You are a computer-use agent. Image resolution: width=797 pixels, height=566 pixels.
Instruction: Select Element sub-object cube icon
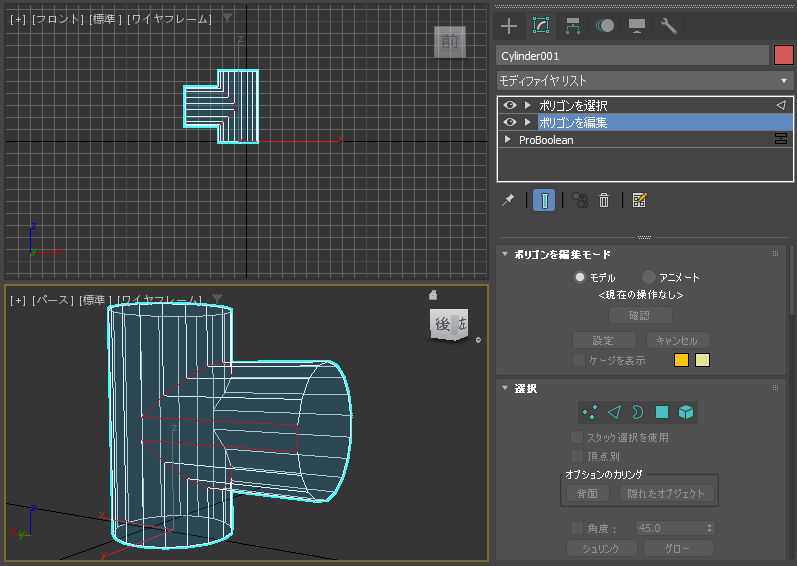686,412
